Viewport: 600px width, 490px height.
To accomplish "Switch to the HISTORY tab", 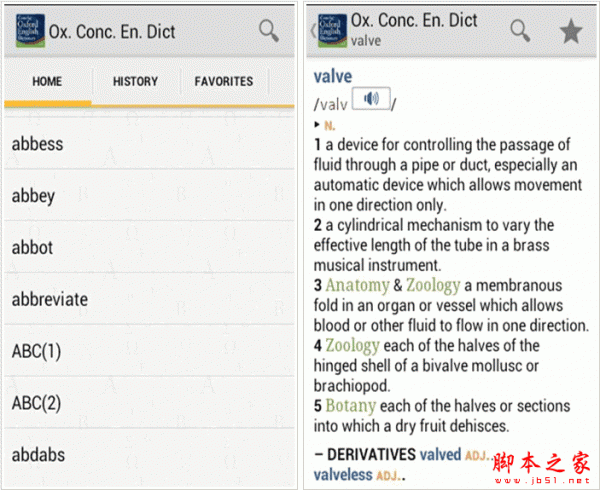I will click(x=135, y=81).
